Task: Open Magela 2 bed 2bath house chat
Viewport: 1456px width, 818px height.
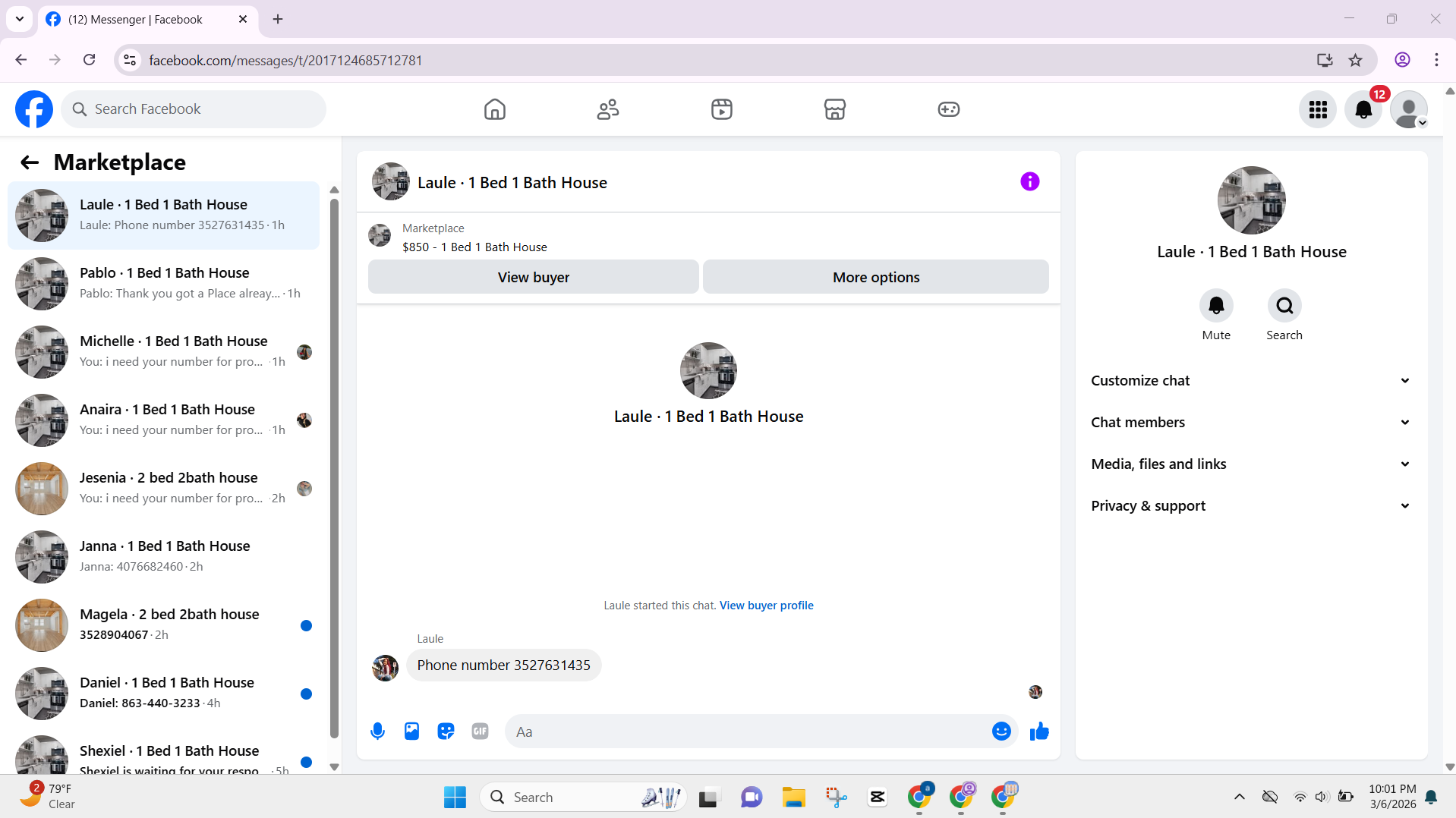Action: [163, 625]
